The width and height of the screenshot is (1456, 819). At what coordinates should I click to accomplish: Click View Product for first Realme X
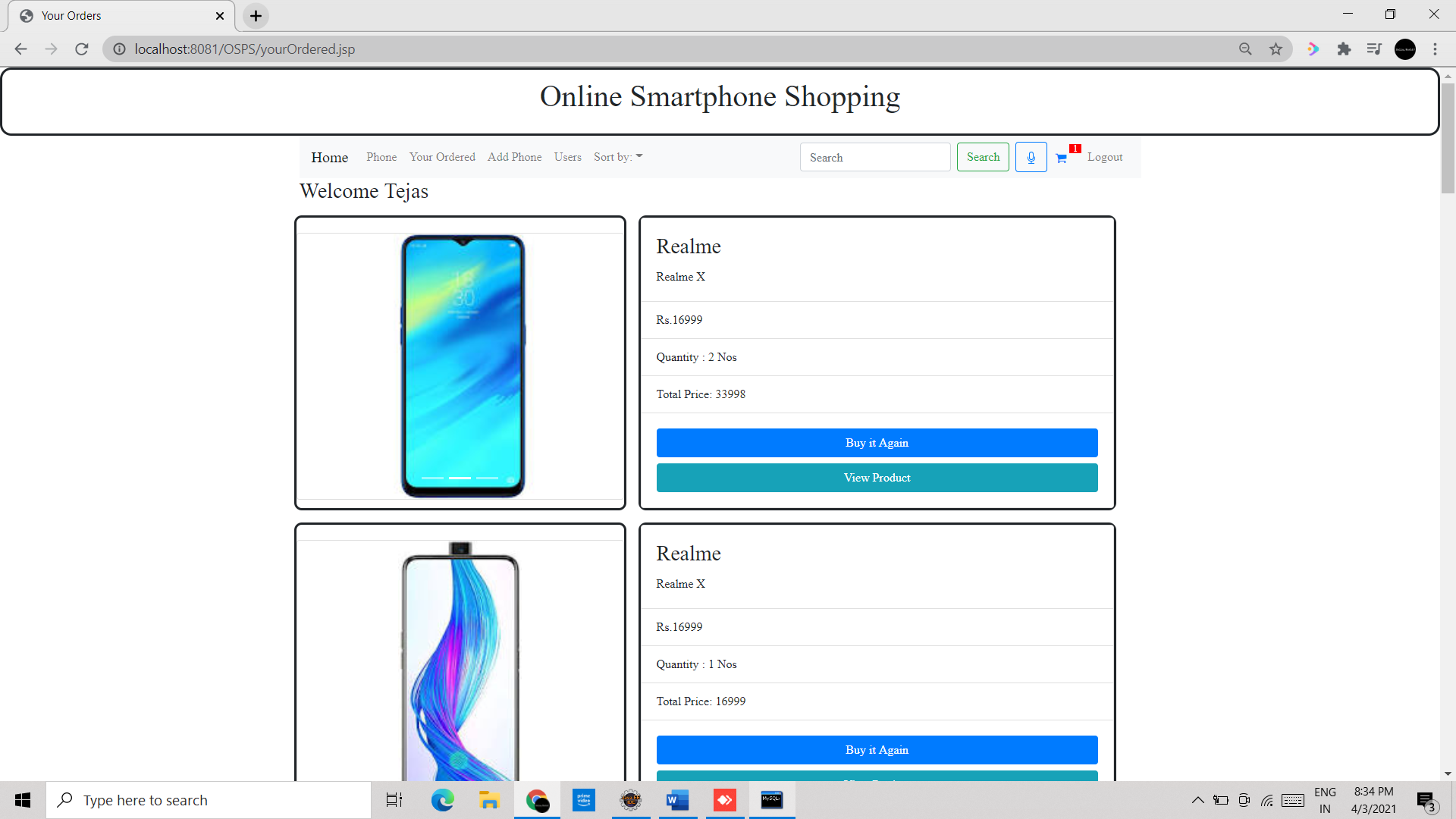[877, 478]
